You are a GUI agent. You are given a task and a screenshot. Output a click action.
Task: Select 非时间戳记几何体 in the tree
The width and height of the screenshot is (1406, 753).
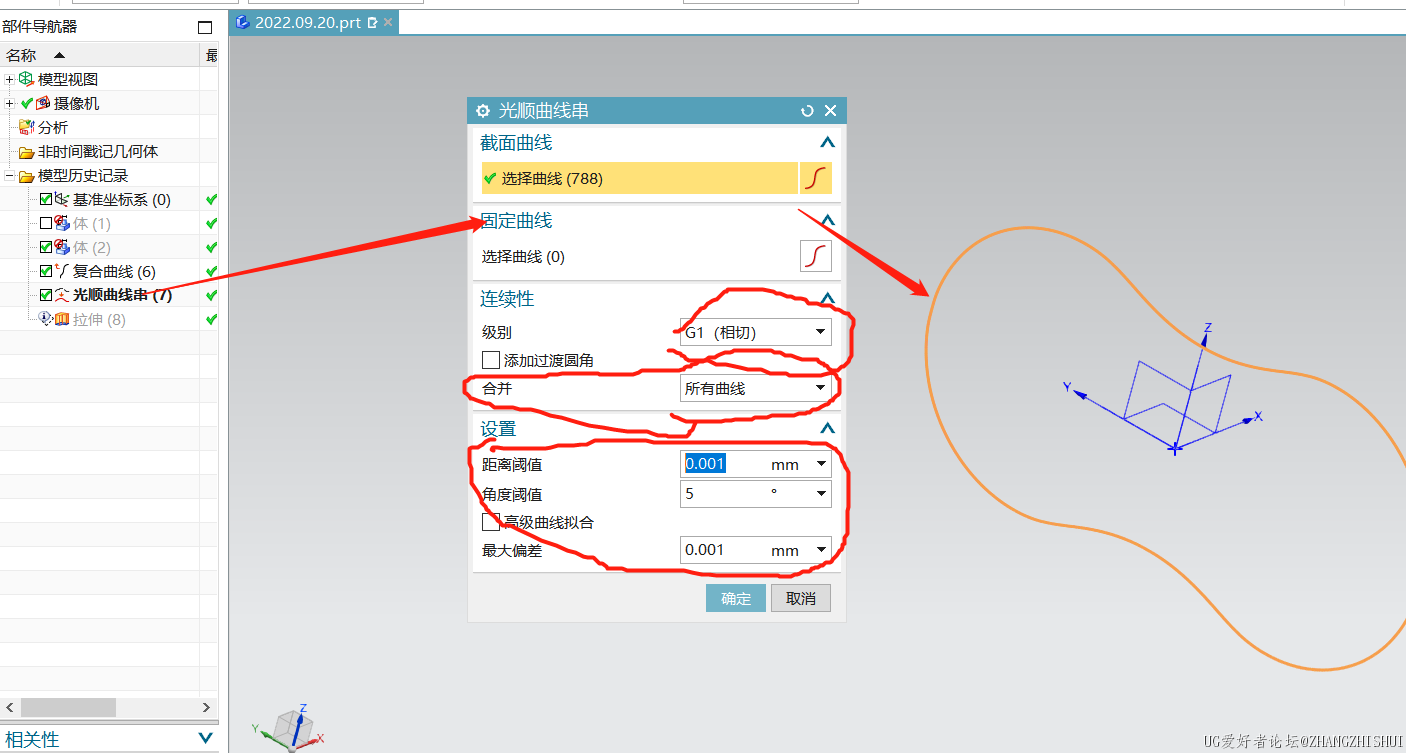pyautogui.click(x=98, y=152)
